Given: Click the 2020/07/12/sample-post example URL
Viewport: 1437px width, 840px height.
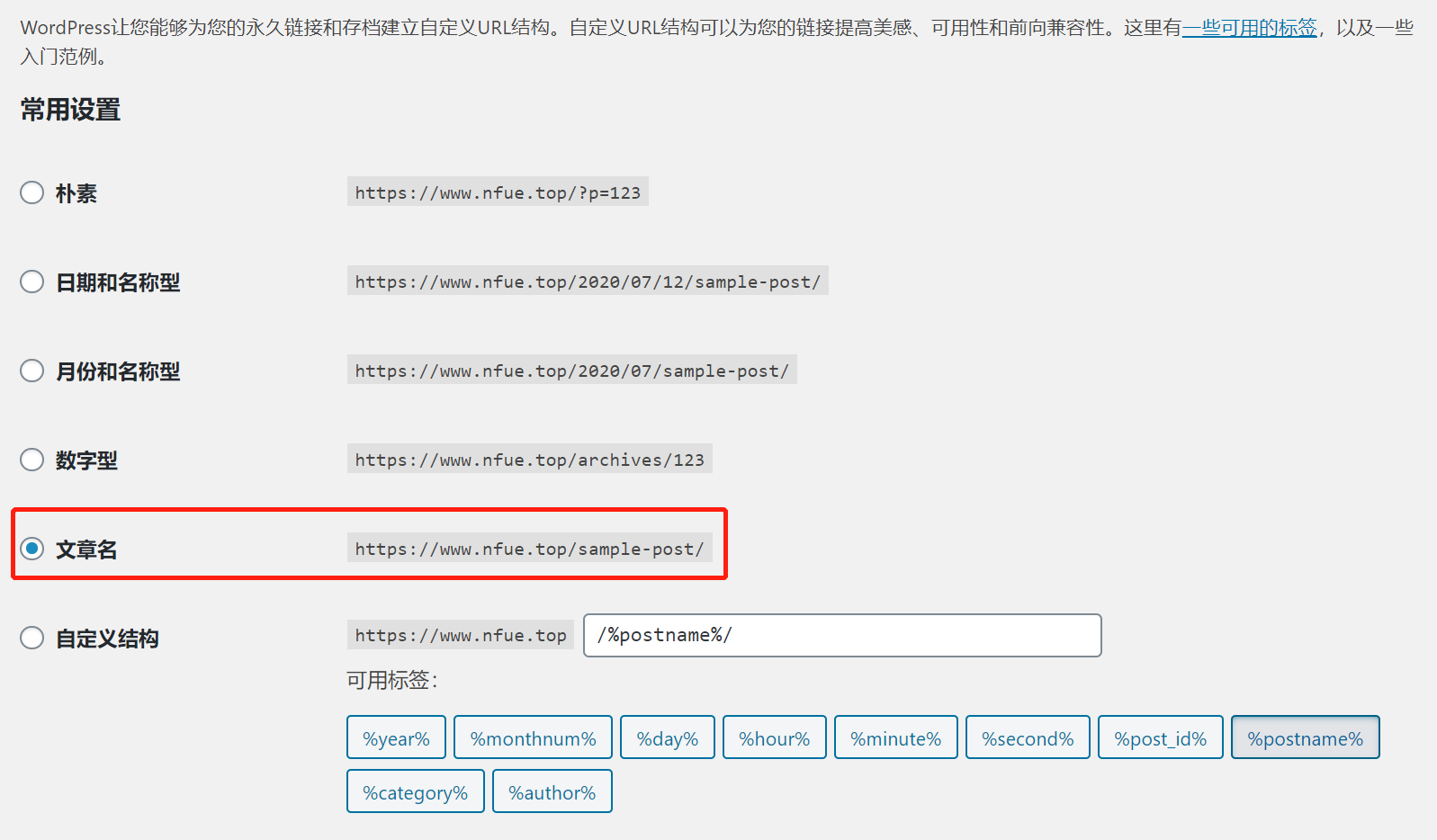Looking at the screenshot, I should [588, 281].
